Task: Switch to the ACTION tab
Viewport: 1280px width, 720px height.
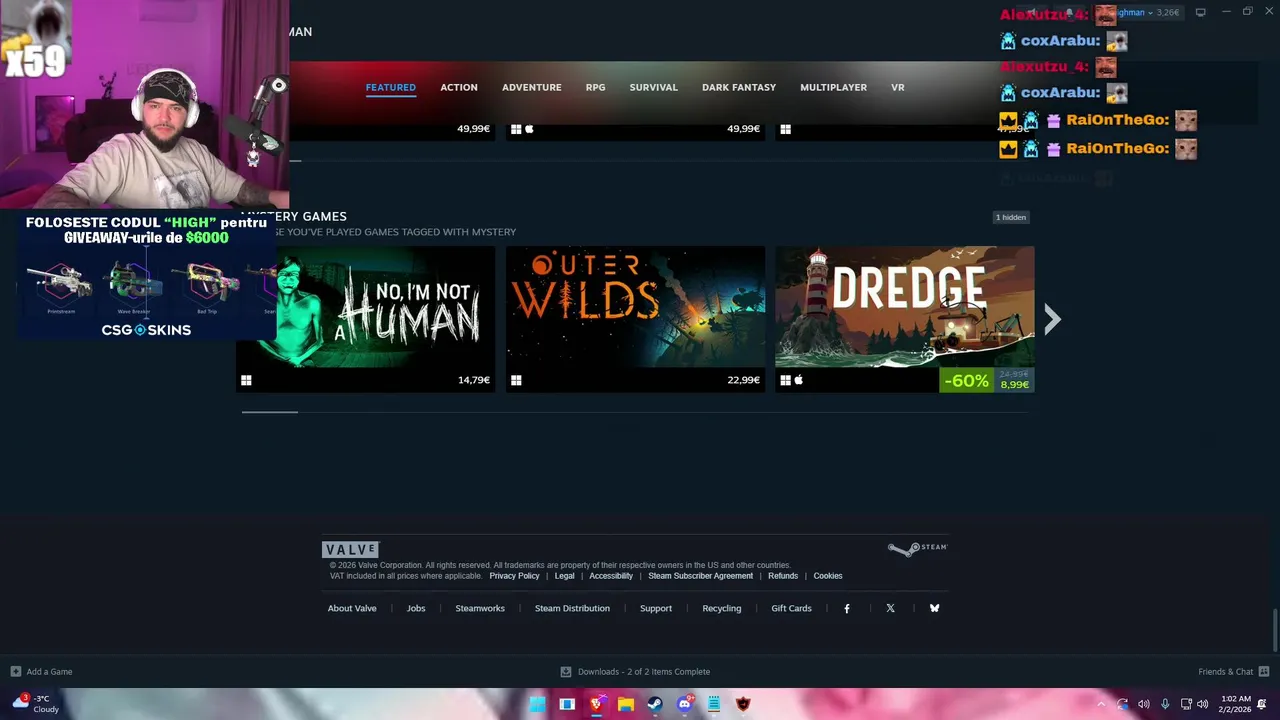Action: point(459,87)
